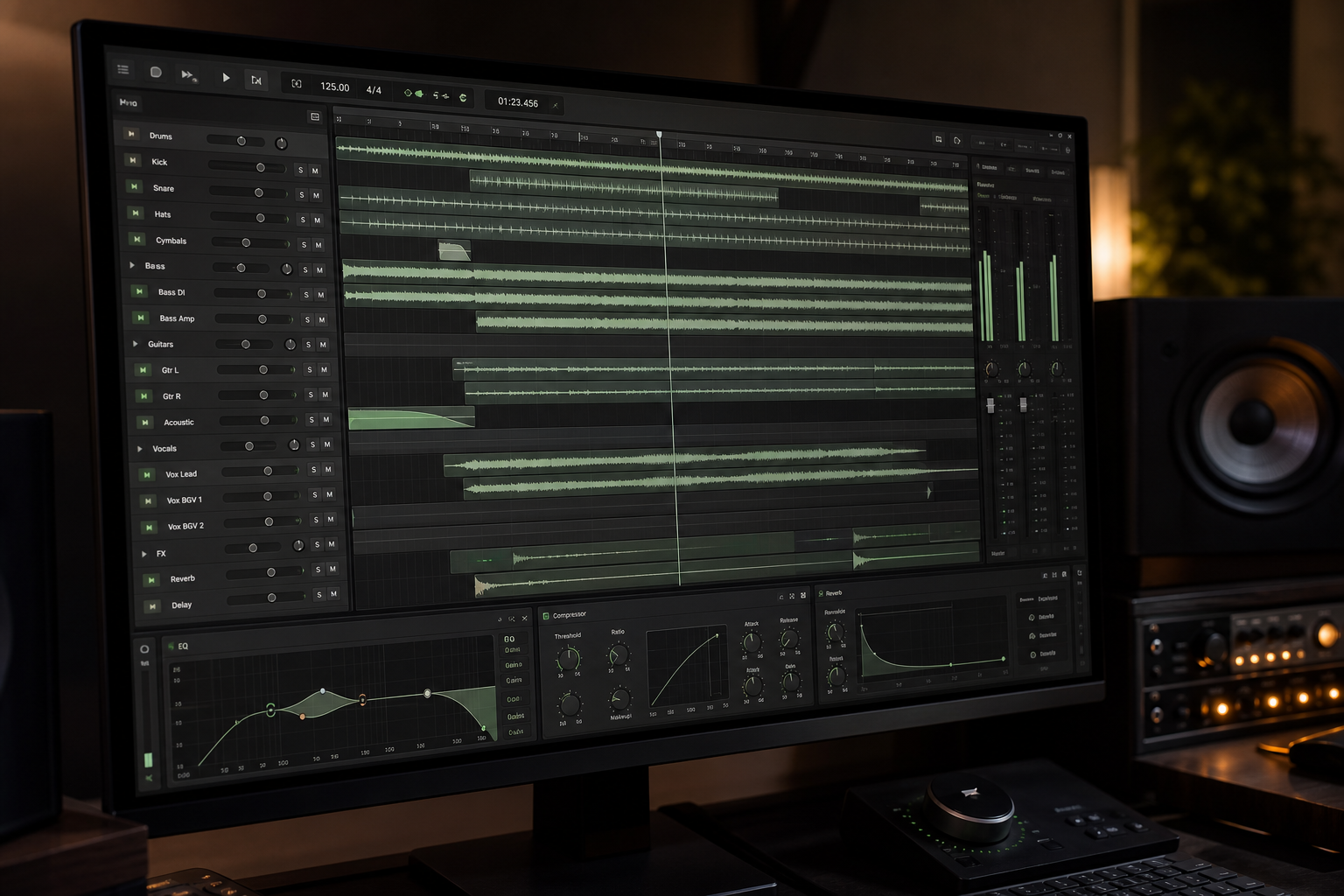
Task: Click the Gtr L track green icon
Action: pyautogui.click(x=143, y=370)
